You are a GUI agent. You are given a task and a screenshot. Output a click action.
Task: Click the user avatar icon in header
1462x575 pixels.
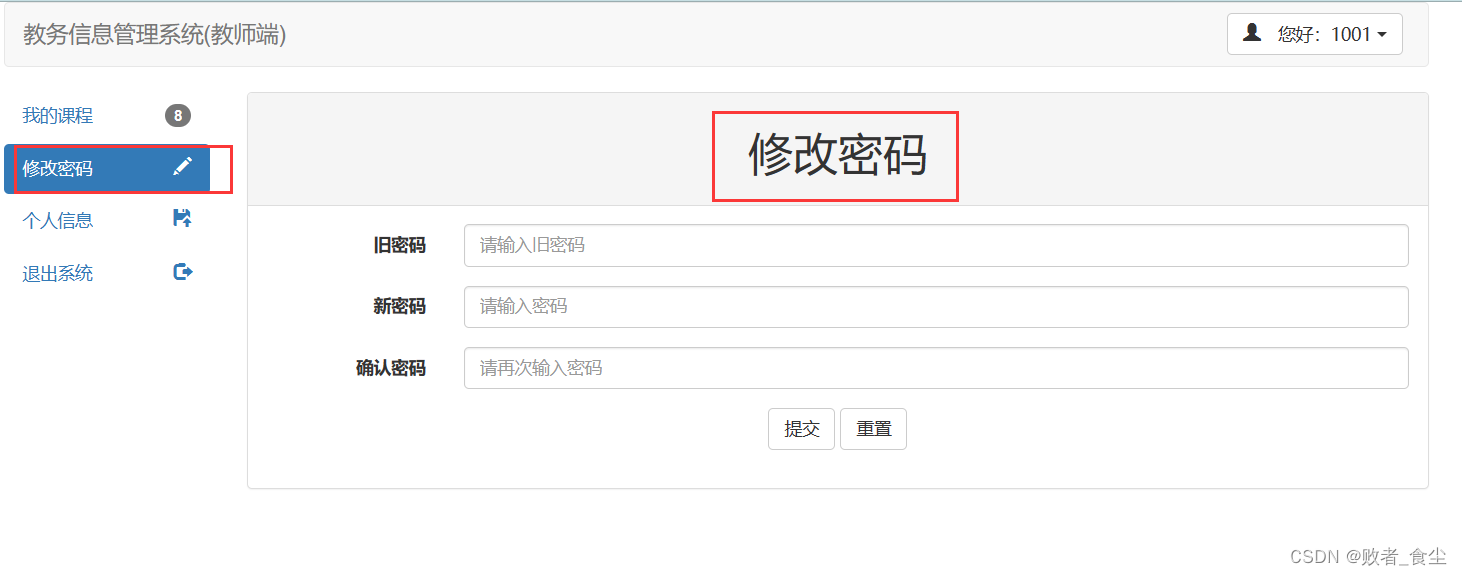coord(1252,33)
